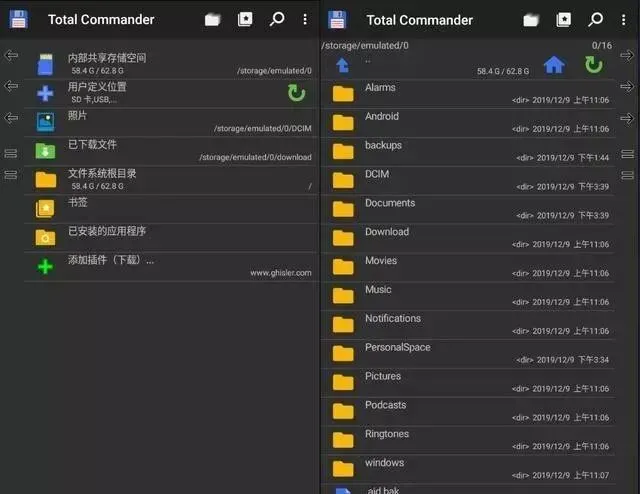The image size is (640, 494).
Task: Open the PersonalSpace folder
Action: (x=469, y=354)
